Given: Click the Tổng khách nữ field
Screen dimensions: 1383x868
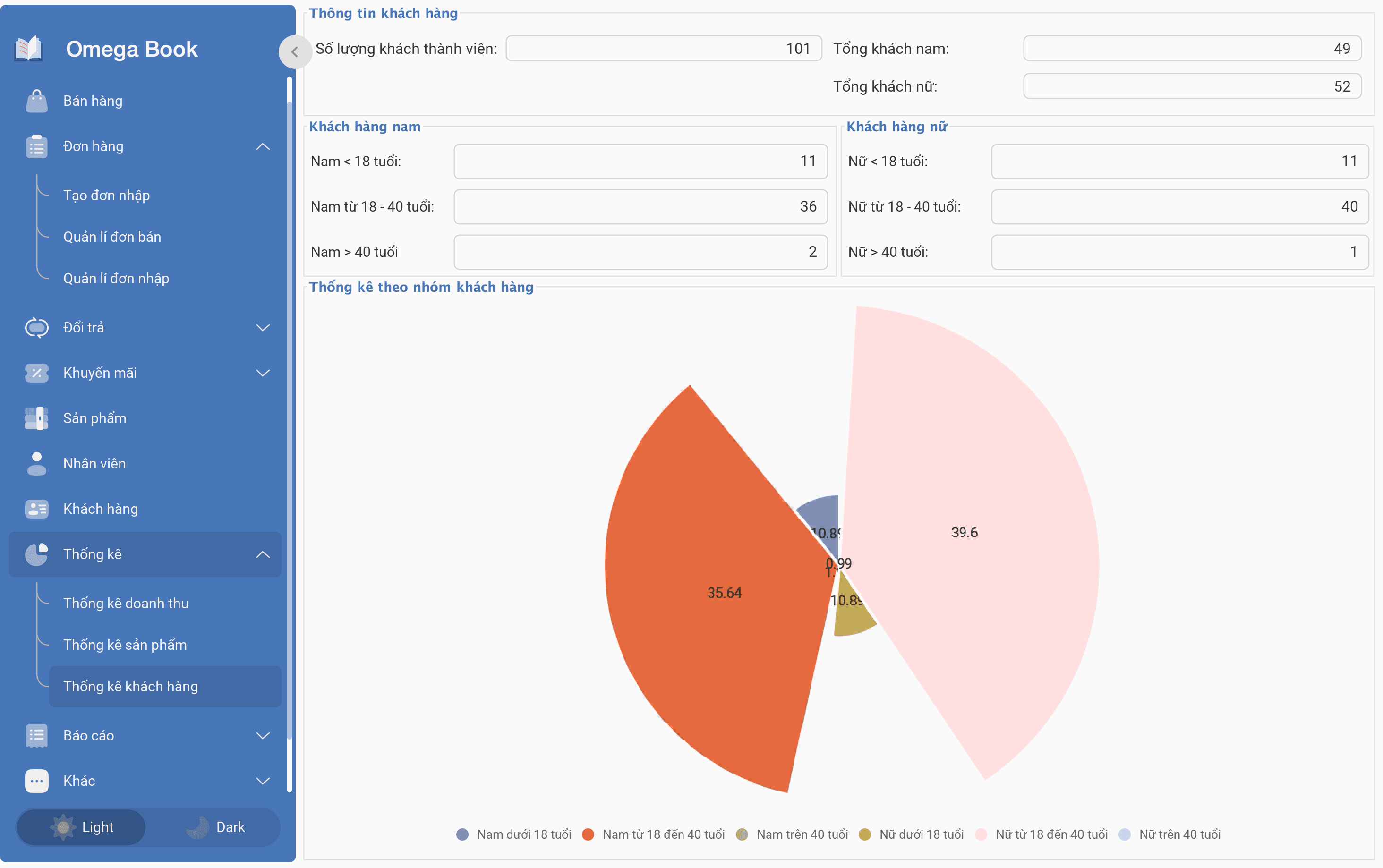Looking at the screenshot, I should [1192, 87].
